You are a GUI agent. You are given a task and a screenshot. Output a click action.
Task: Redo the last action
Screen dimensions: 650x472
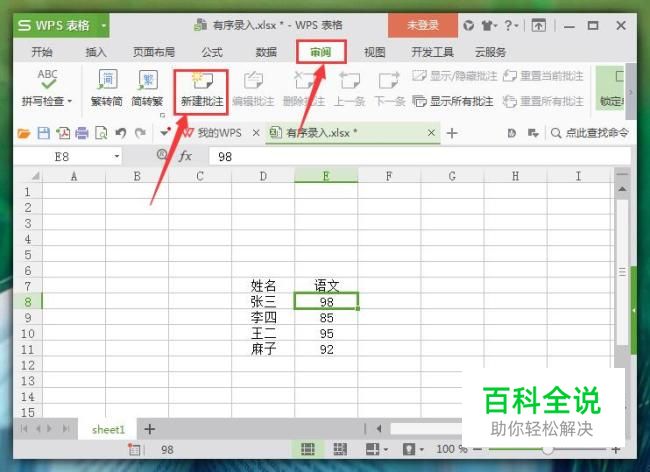click(140, 133)
